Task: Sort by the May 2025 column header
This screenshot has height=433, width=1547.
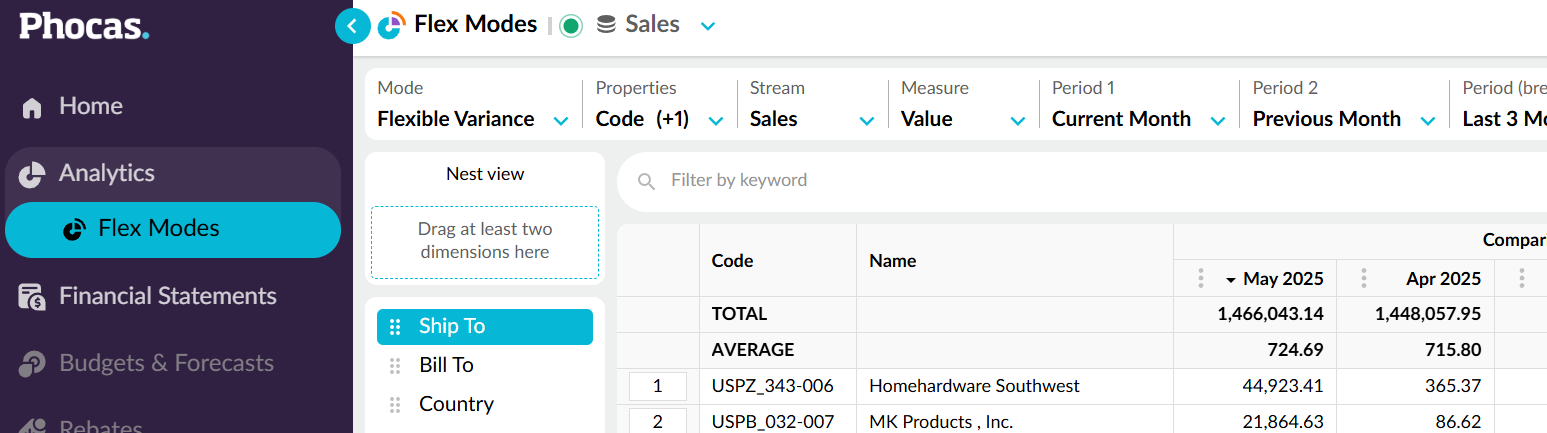Action: point(1281,278)
